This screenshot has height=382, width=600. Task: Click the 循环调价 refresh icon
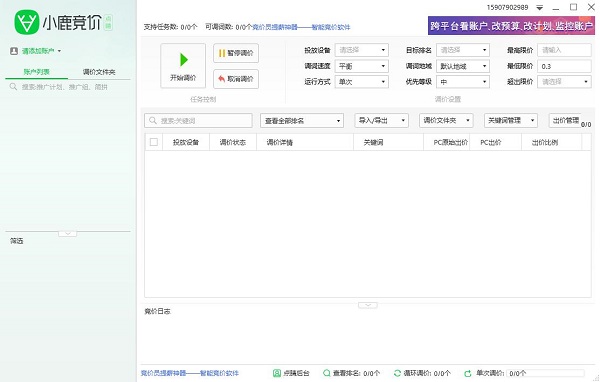point(397,373)
